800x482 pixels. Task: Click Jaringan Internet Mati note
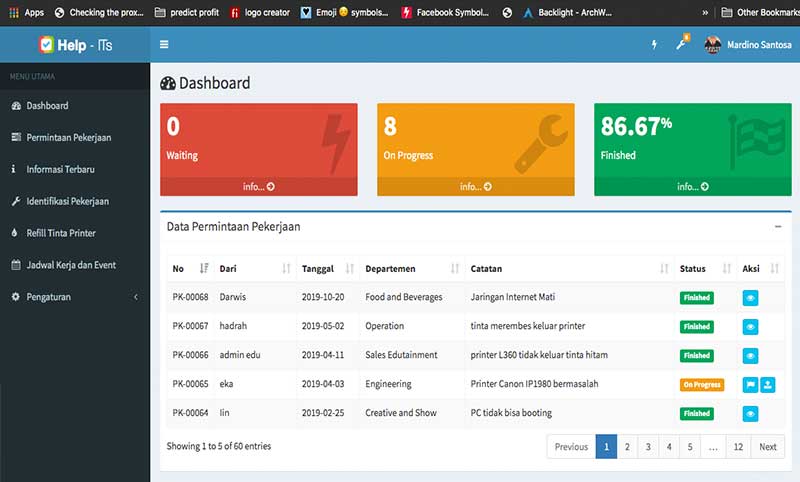pos(513,297)
